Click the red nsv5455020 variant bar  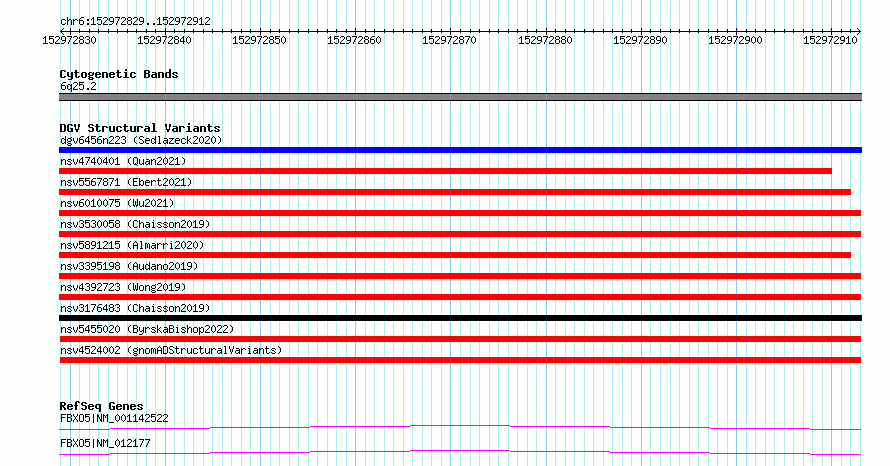[x=460, y=339]
